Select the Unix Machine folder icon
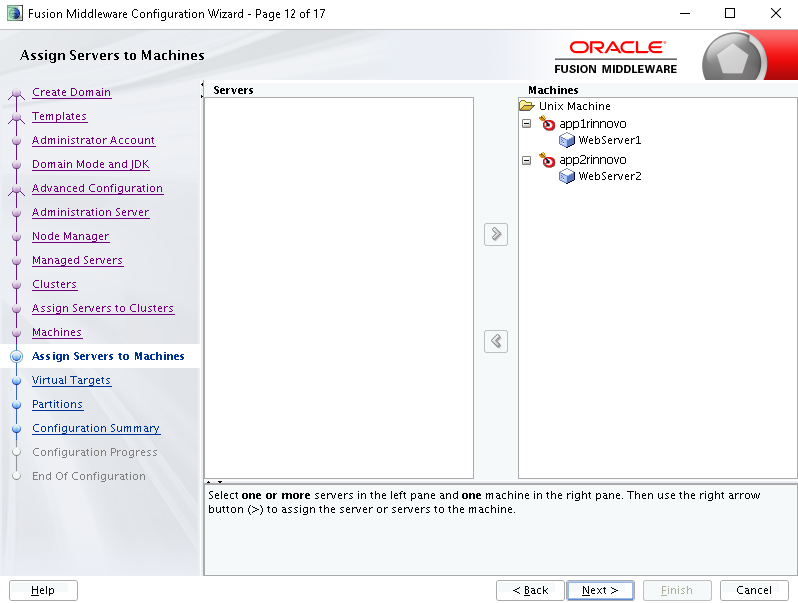 click(526, 106)
